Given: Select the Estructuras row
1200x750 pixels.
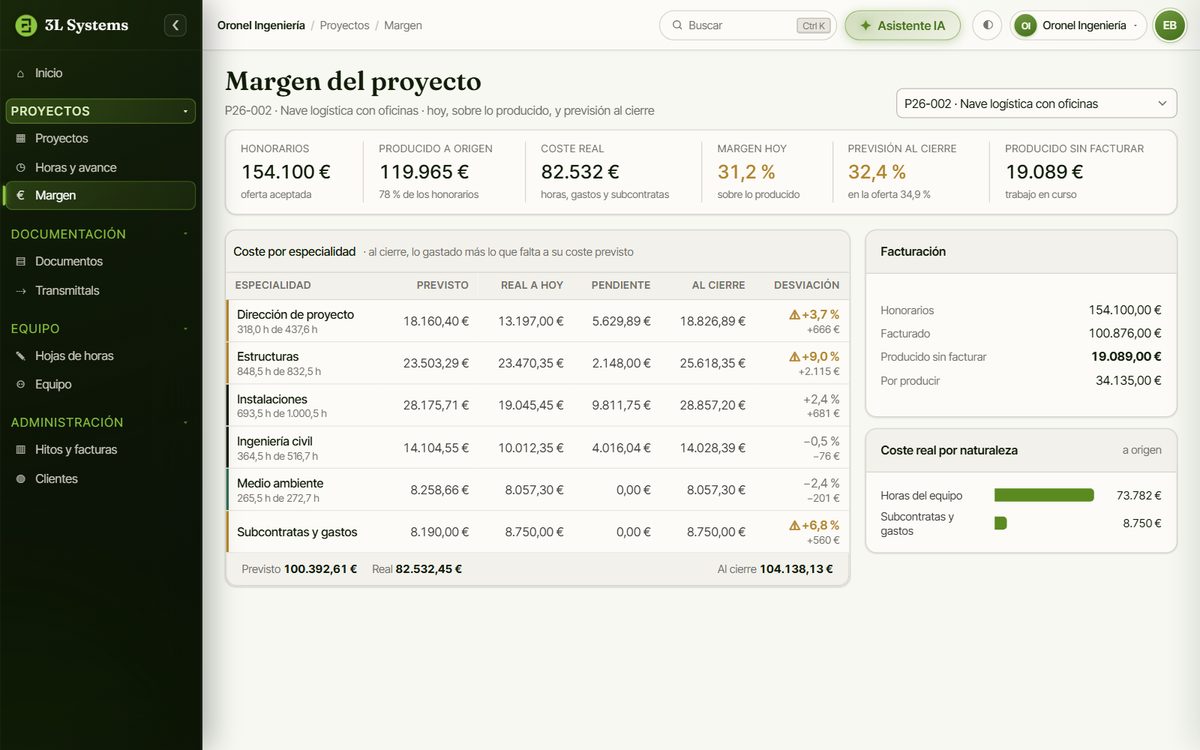Looking at the screenshot, I should click(x=538, y=363).
